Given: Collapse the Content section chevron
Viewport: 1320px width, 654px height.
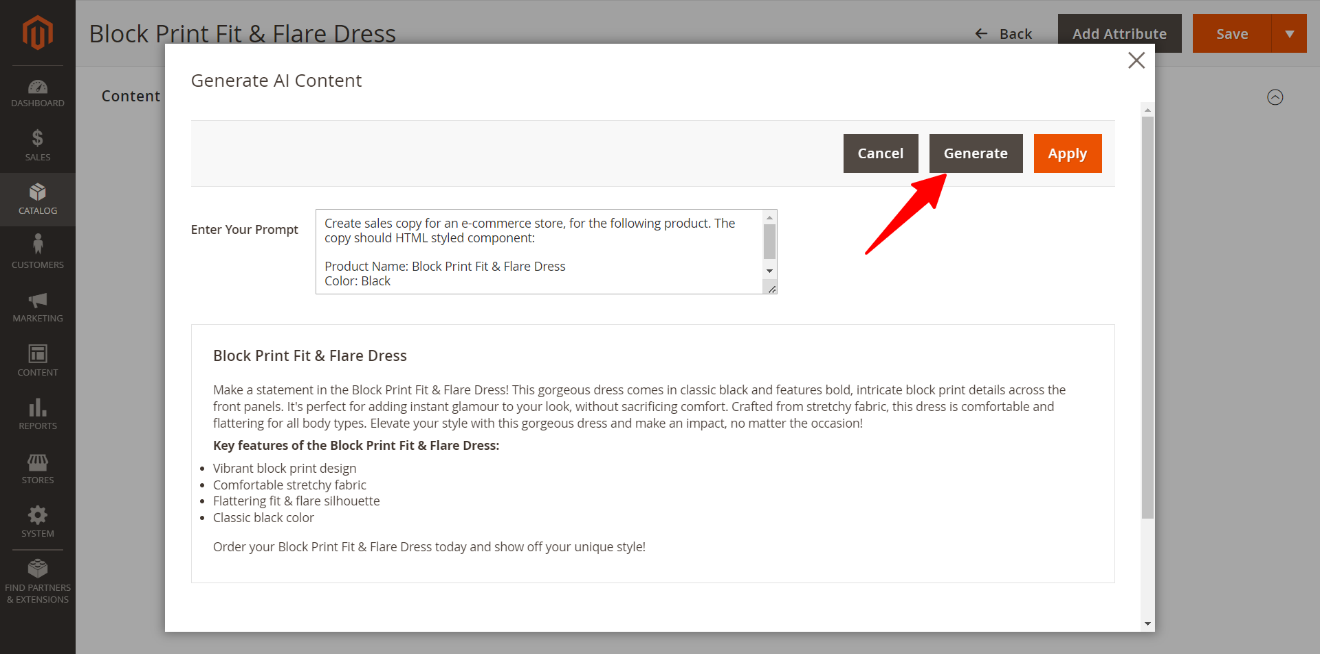Looking at the screenshot, I should click(1275, 97).
